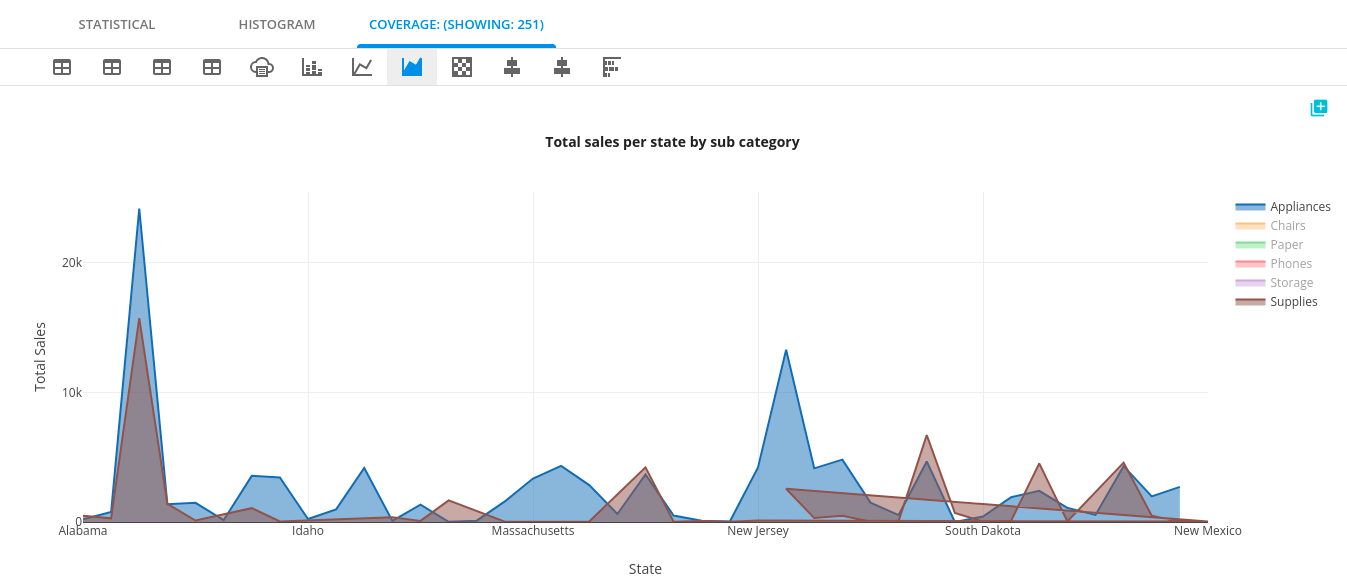Viewport: 1347px width, 584px height.
Task: Switch to the stepped grid chart icon
Action: pos(612,67)
